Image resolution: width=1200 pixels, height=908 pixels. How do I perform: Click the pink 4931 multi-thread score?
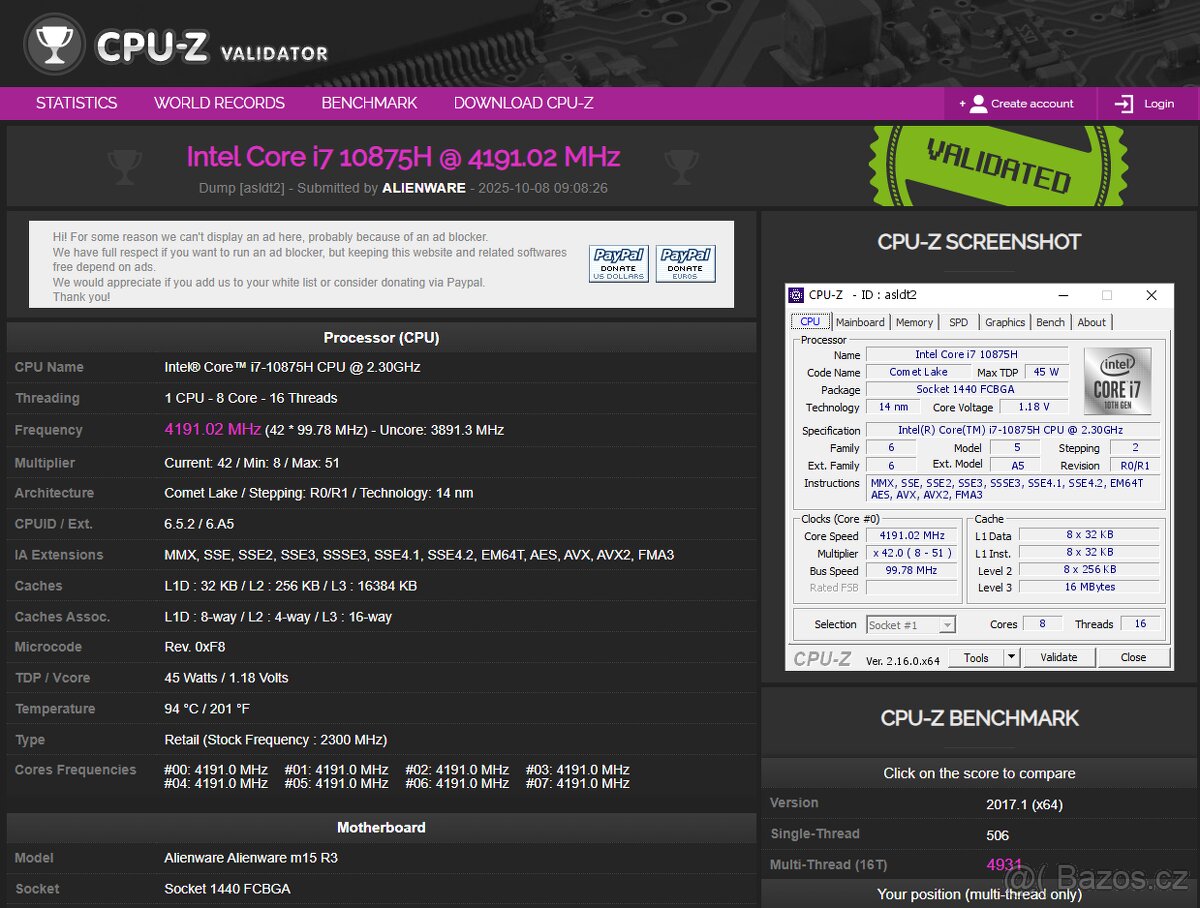[x=1005, y=864]
